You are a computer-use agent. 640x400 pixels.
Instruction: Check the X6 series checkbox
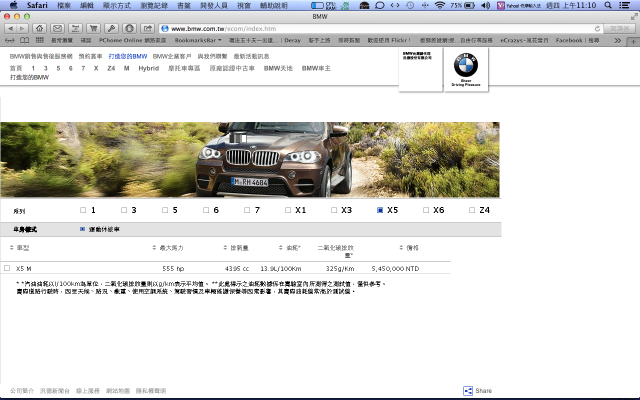(426, 210)
